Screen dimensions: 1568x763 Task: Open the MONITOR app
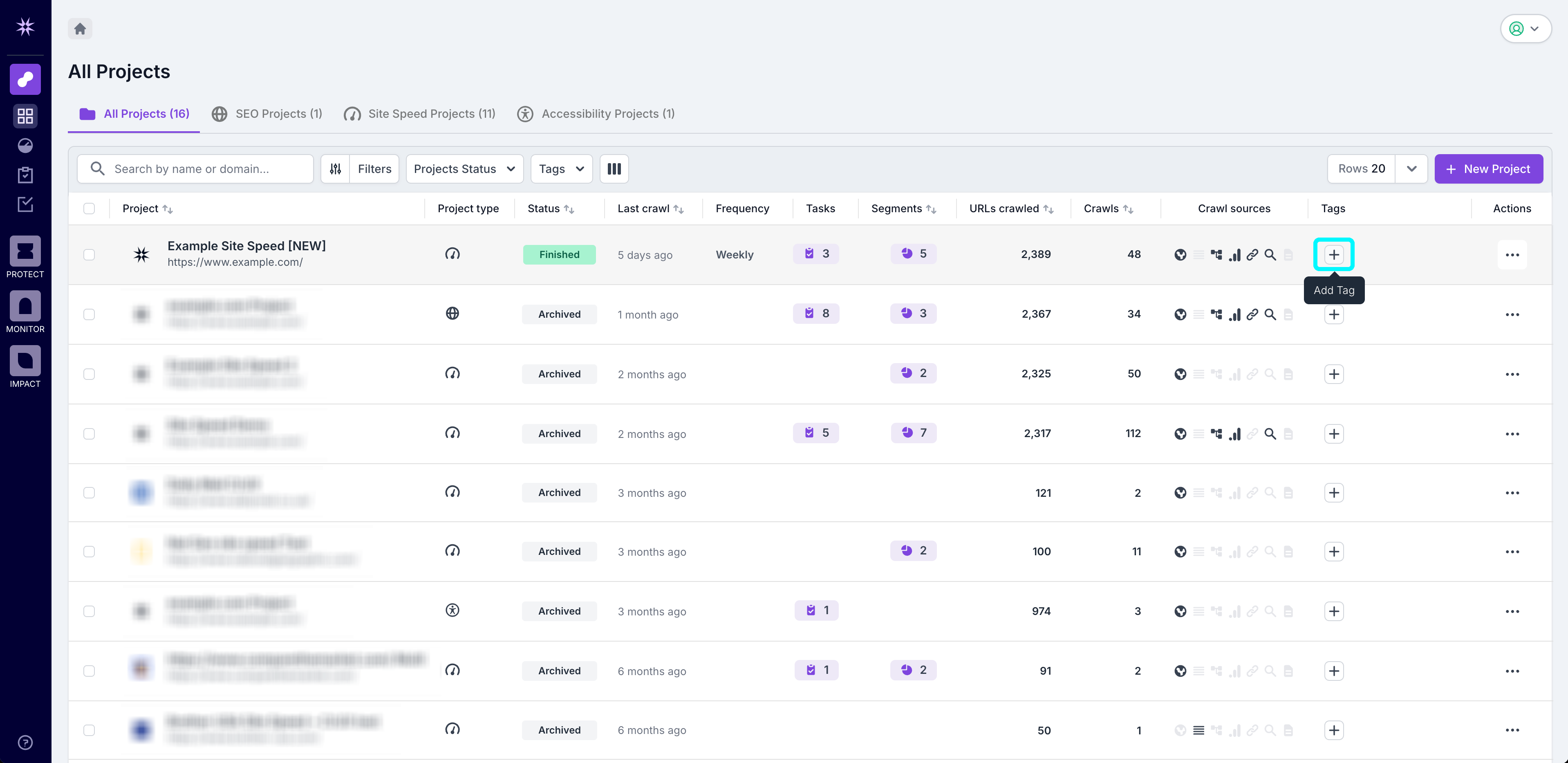[x=25, y=312]
